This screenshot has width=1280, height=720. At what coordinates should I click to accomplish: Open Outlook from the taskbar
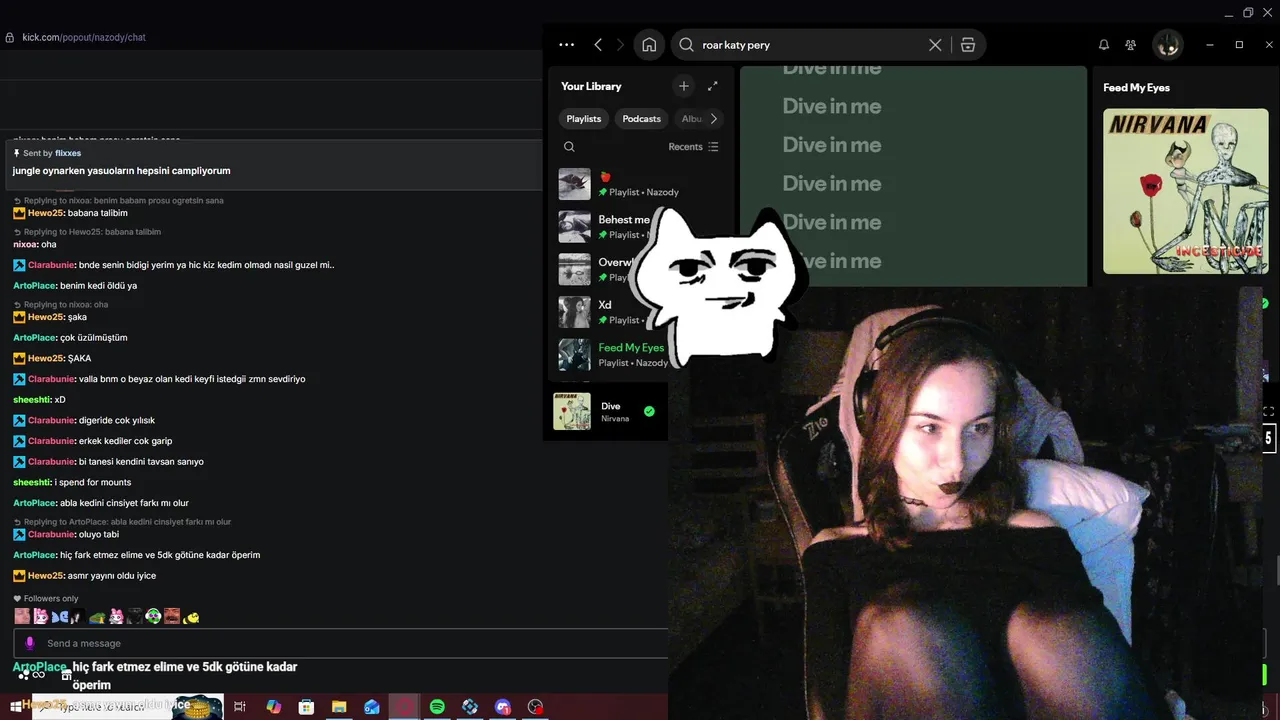pos(372,707)
